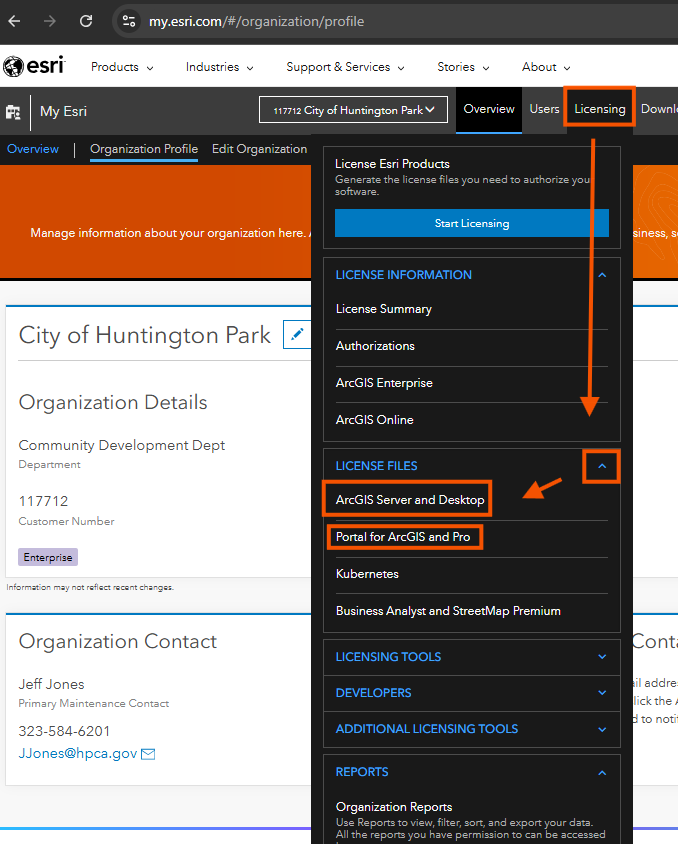Open the organization selector dropdown
The image size is (678, 844).
click(352, 110)
